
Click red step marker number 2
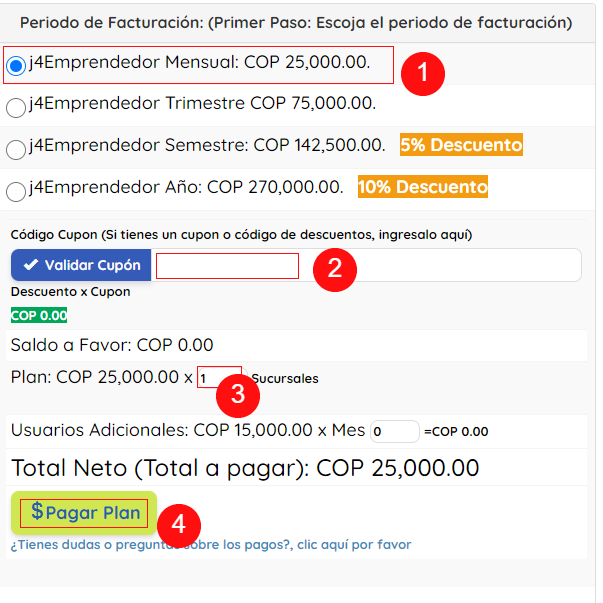(x=335, y=269)
